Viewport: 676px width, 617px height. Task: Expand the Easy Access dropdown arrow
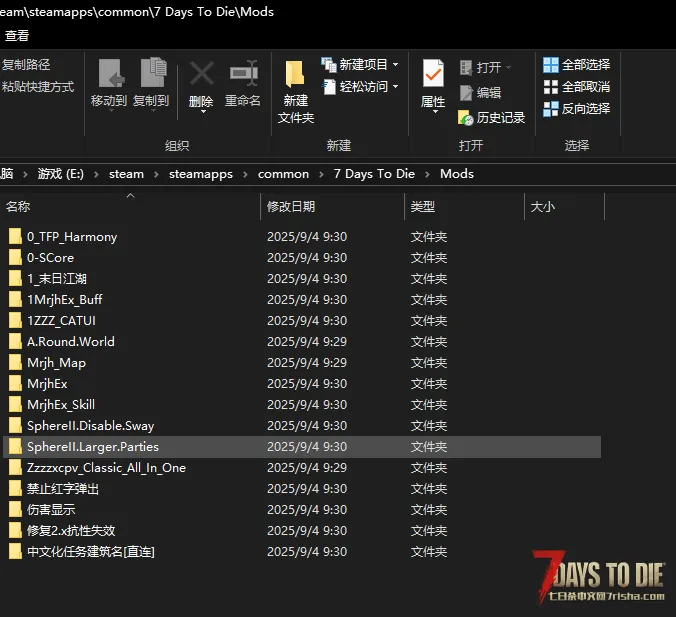point(395,87)
